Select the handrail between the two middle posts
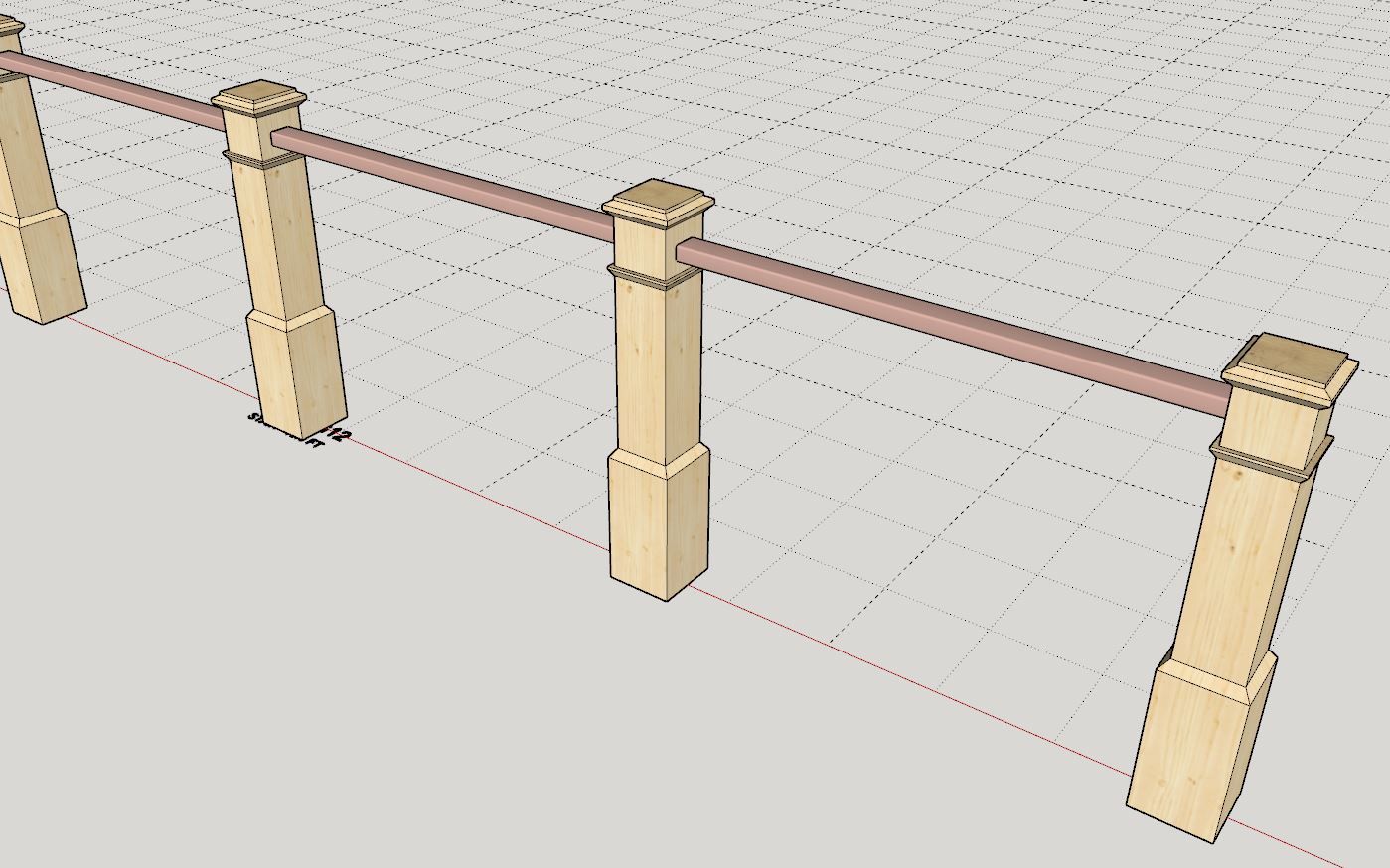Viewport: 1390px width, 868px height. click(x=443, y=182)
